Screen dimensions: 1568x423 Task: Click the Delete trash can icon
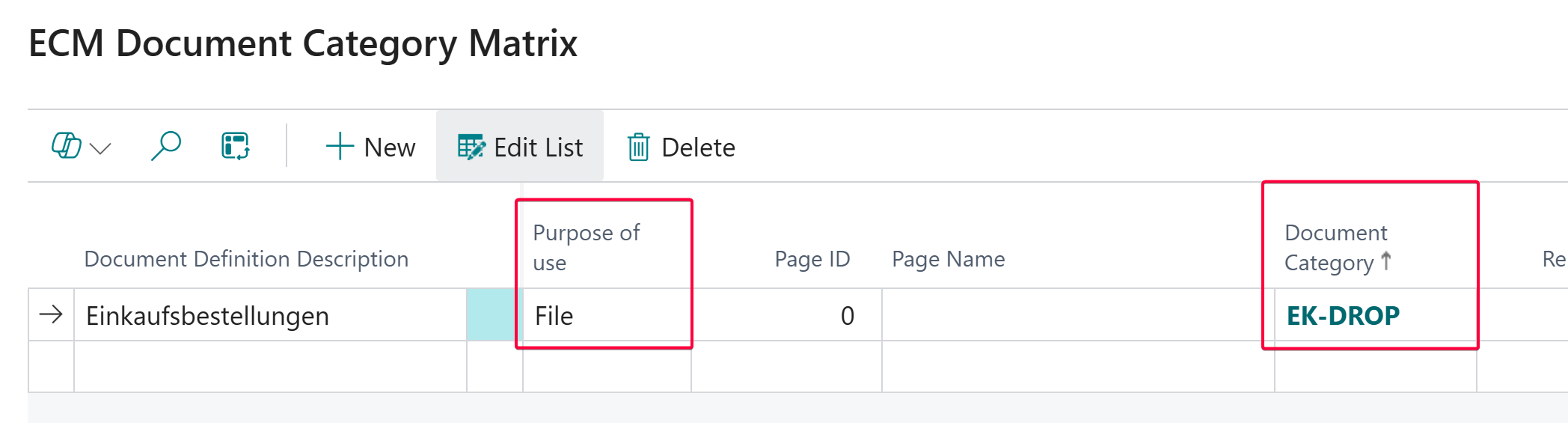click(638, 147)
